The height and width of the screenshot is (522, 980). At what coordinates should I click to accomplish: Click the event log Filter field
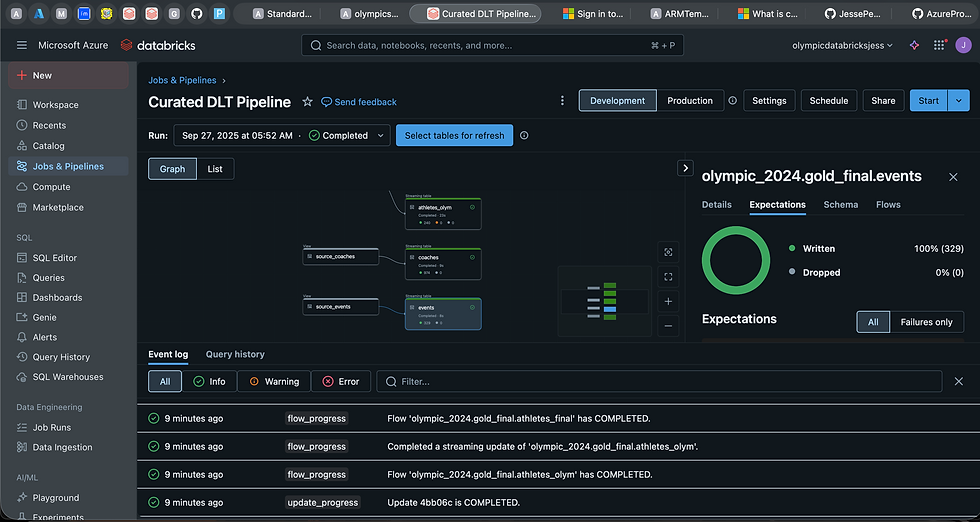[x=659, y=381]
